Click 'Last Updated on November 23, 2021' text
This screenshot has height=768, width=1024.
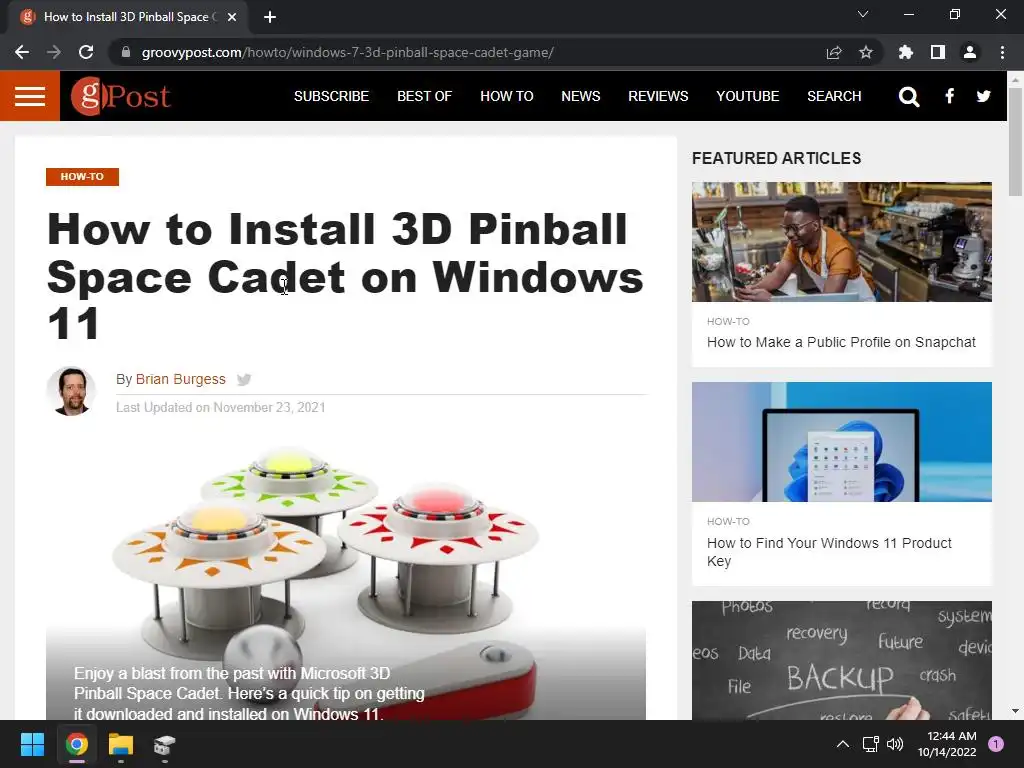point(221,407)
